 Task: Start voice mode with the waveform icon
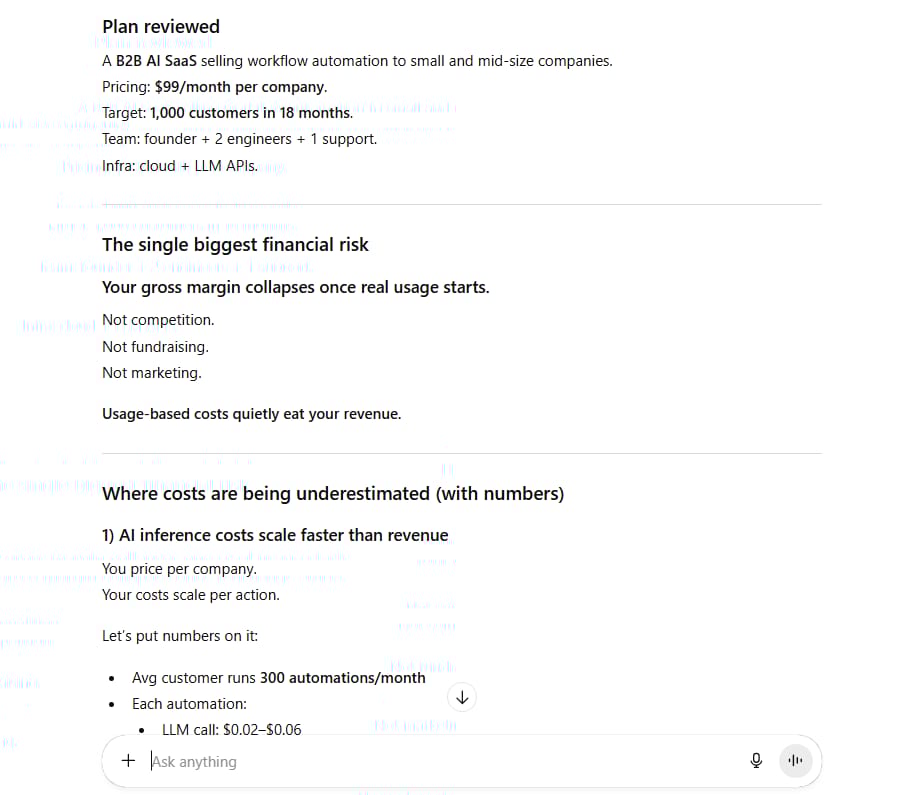pyautogui.click(x=796, y=760)
